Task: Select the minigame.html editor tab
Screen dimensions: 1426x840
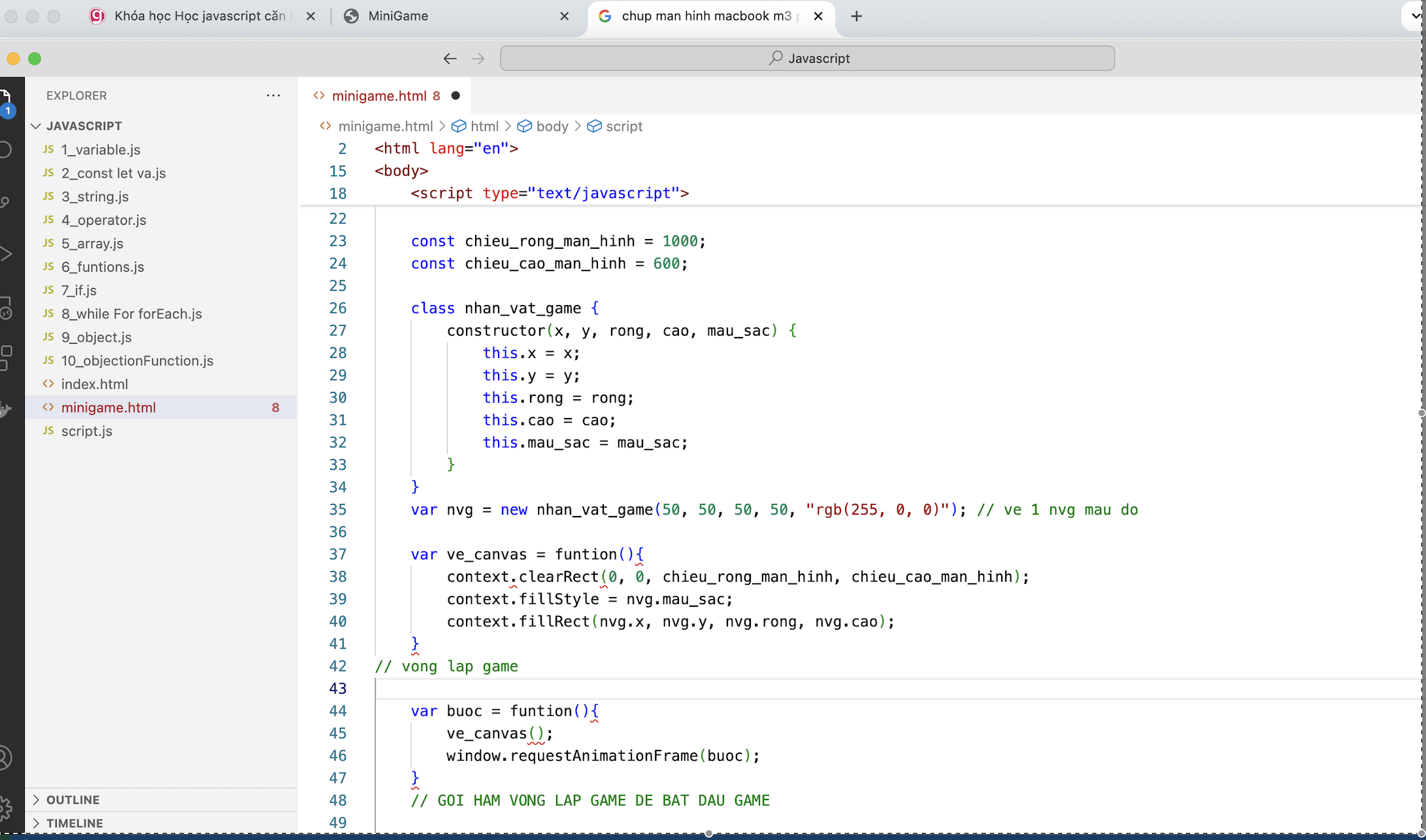Action: click(379, 96)
